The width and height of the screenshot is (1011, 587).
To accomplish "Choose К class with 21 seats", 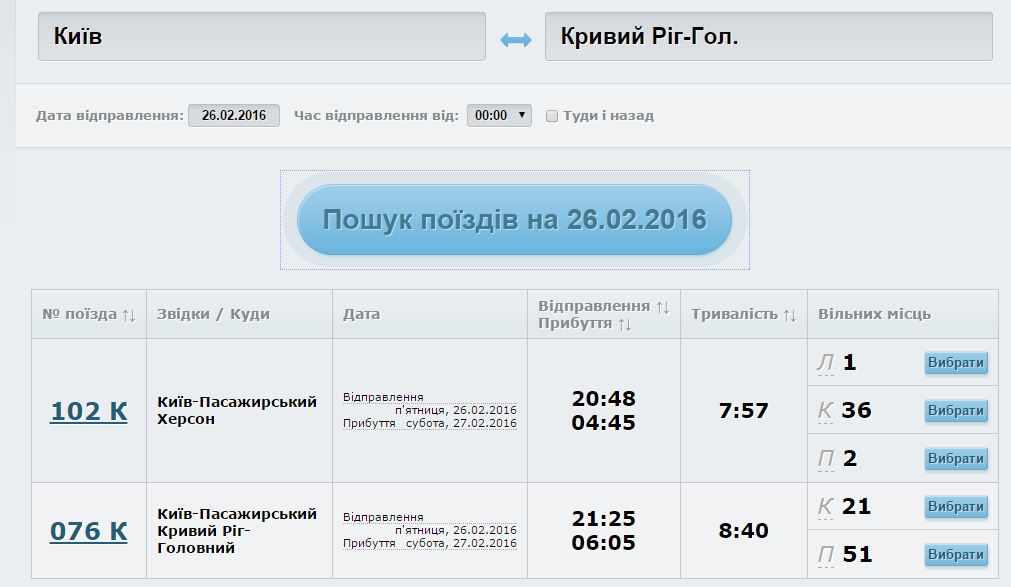I will 955,507.
